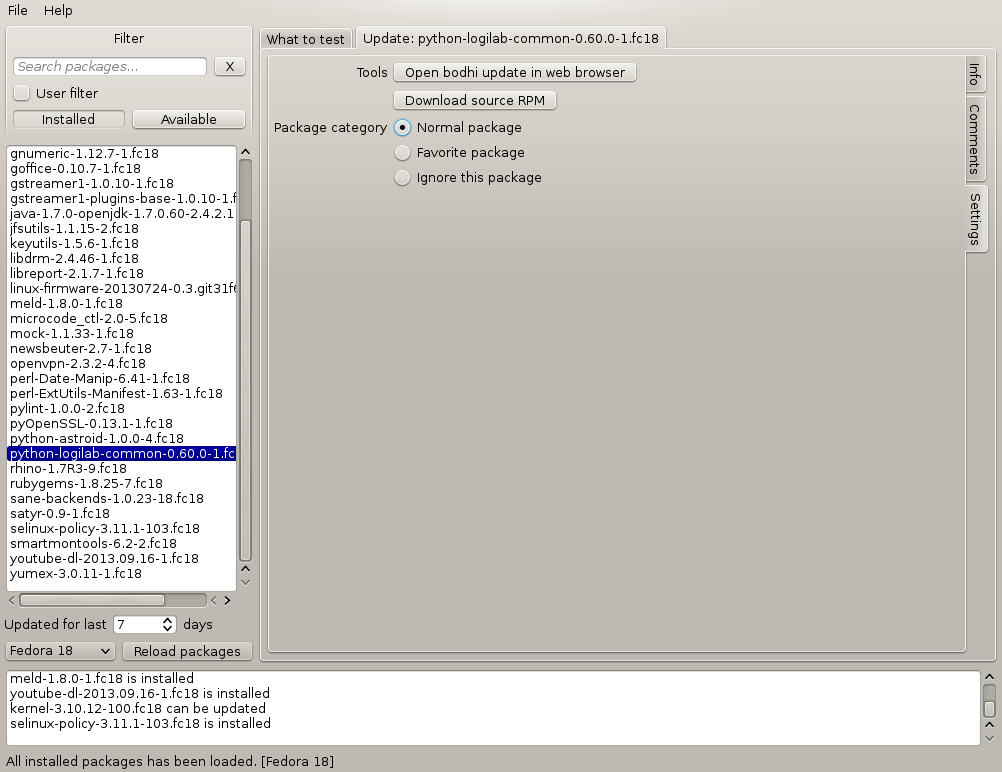Switch to the What to test tab

[x=305, y=39]
